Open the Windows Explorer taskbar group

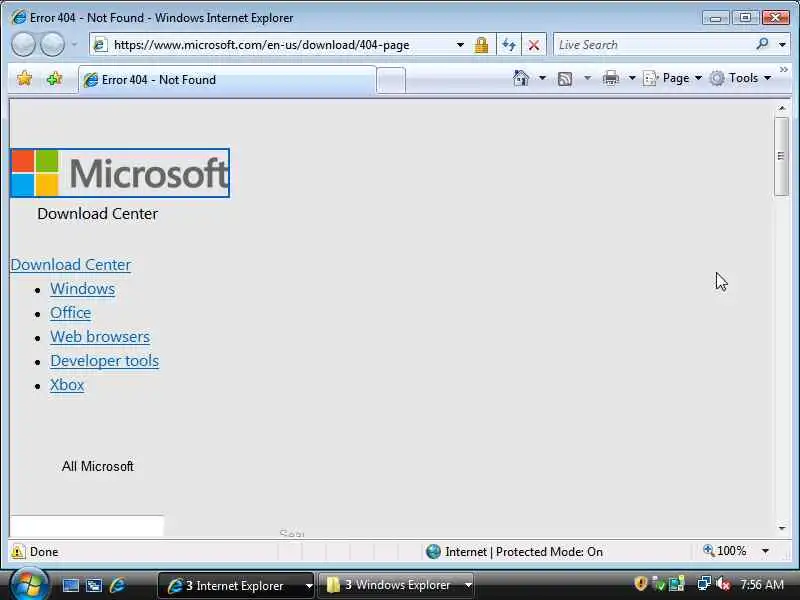coord(396,585)
